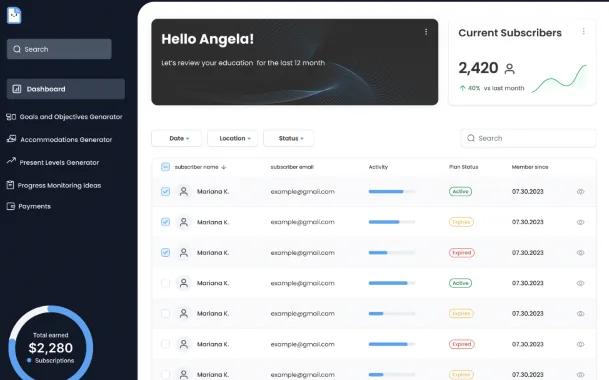Check the checkbox in the unchecked Expired row

[165, 344]
